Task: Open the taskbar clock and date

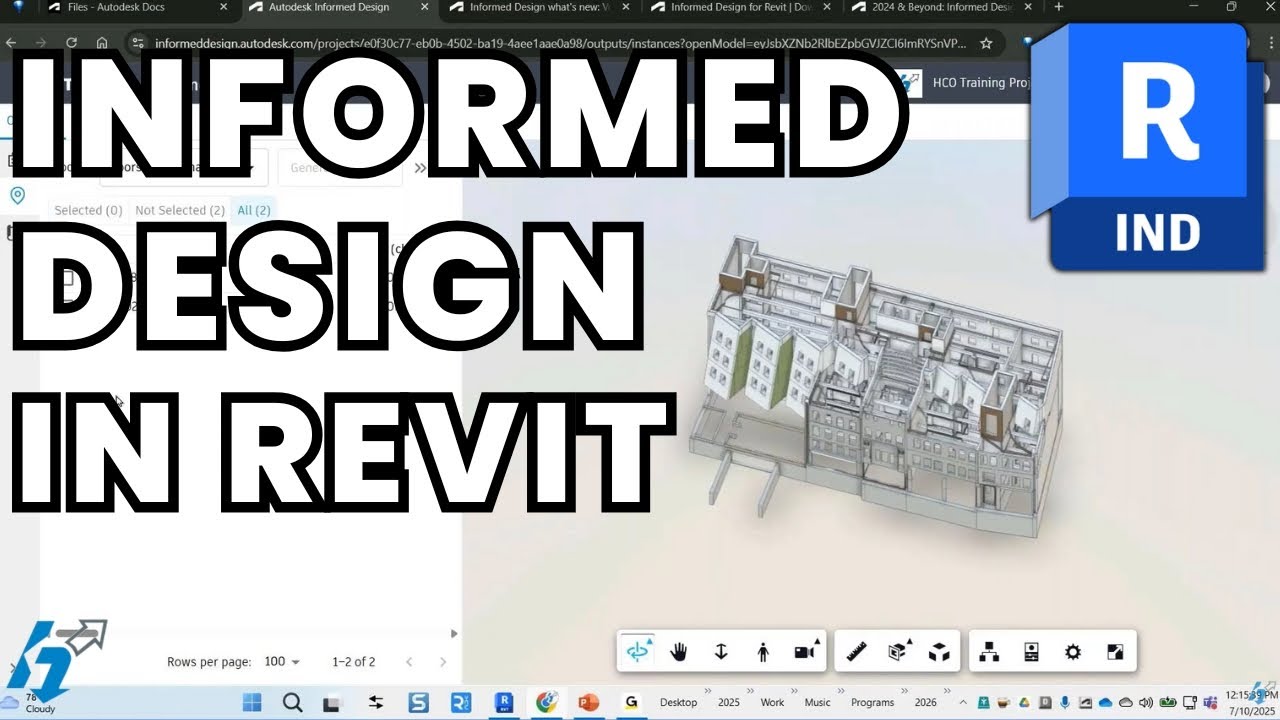Action: point(1251,701)
